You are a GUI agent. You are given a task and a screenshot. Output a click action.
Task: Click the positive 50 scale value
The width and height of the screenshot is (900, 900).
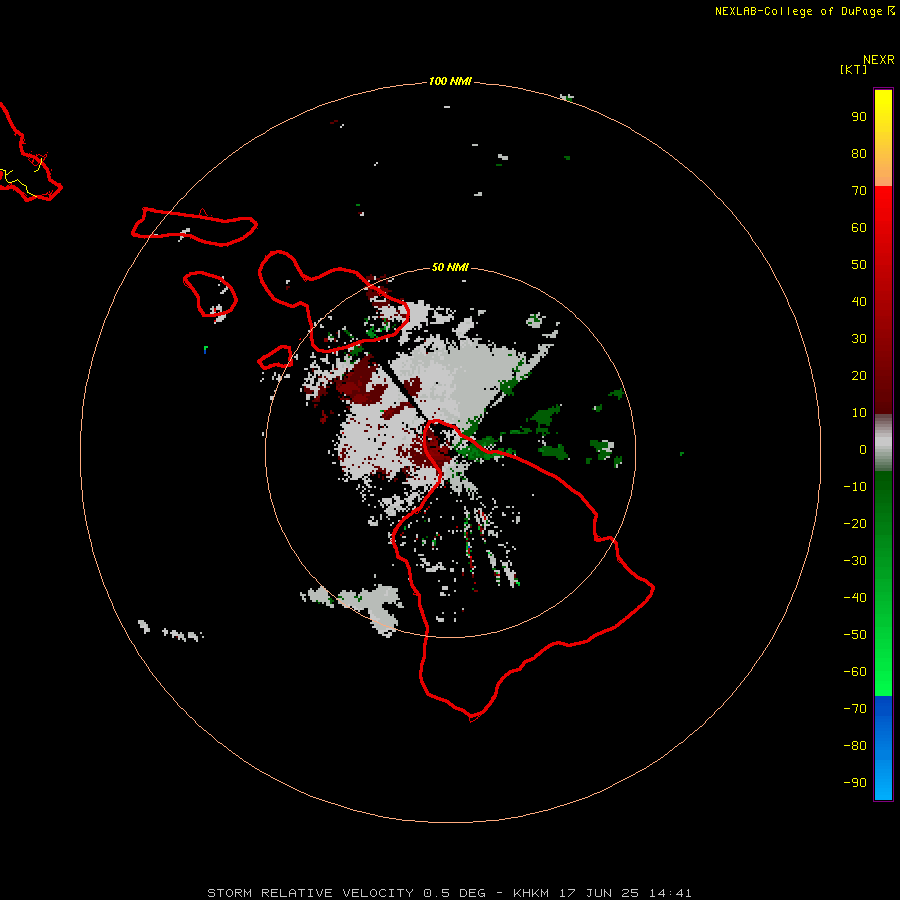[x=859, y=265]
